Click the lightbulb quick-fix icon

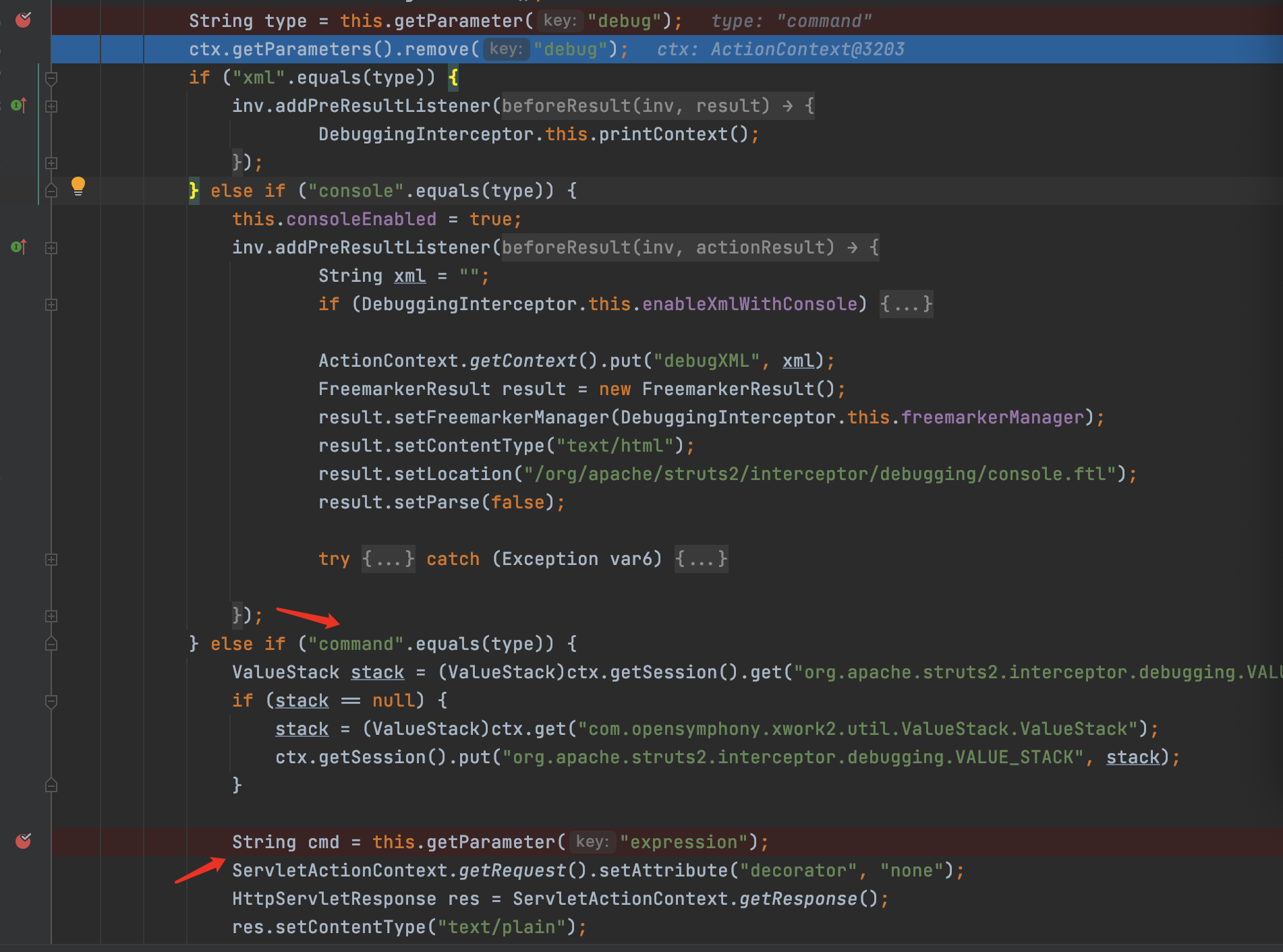click(78, 186)
